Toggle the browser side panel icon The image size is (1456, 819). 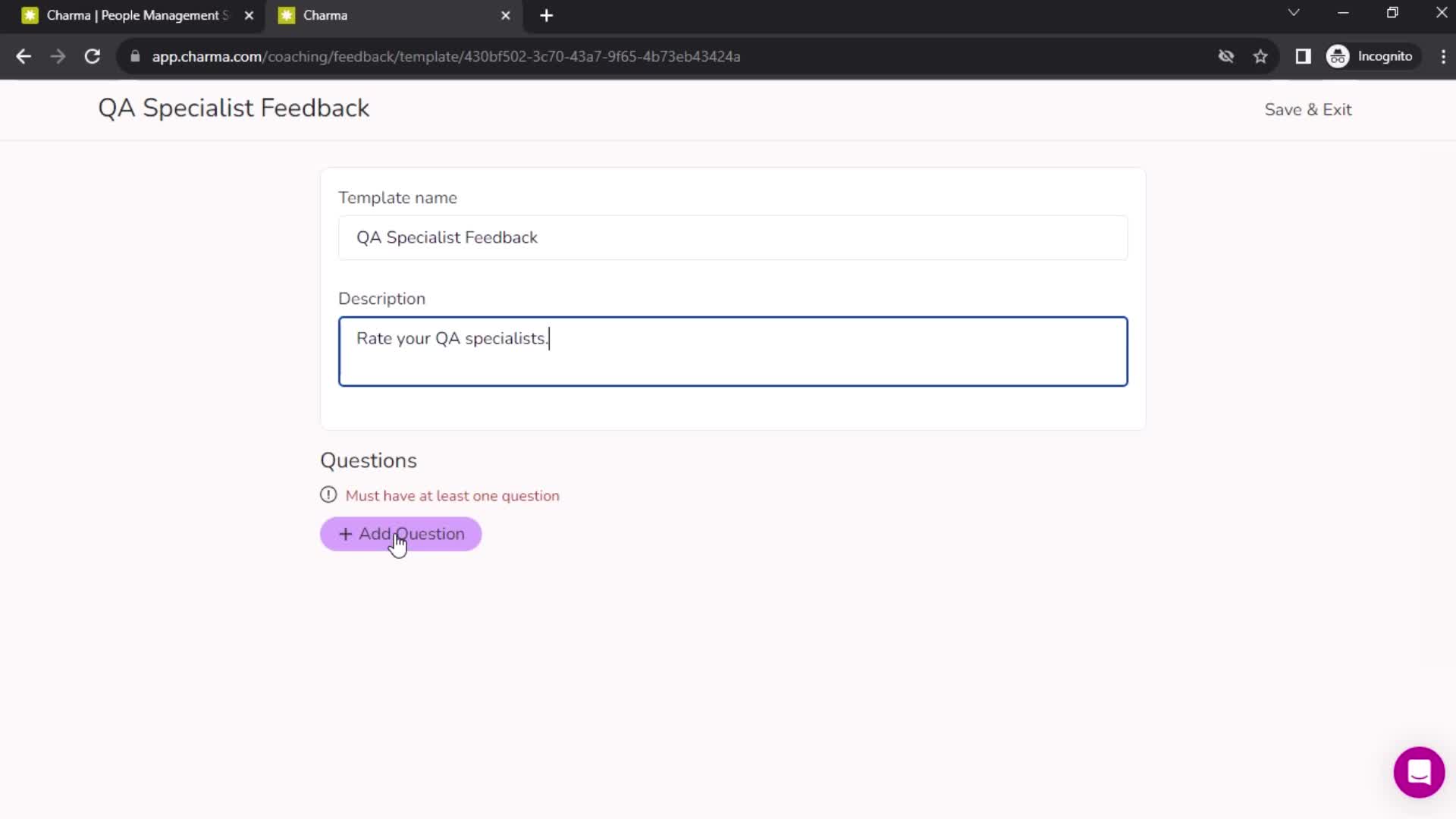point(1303,56)
